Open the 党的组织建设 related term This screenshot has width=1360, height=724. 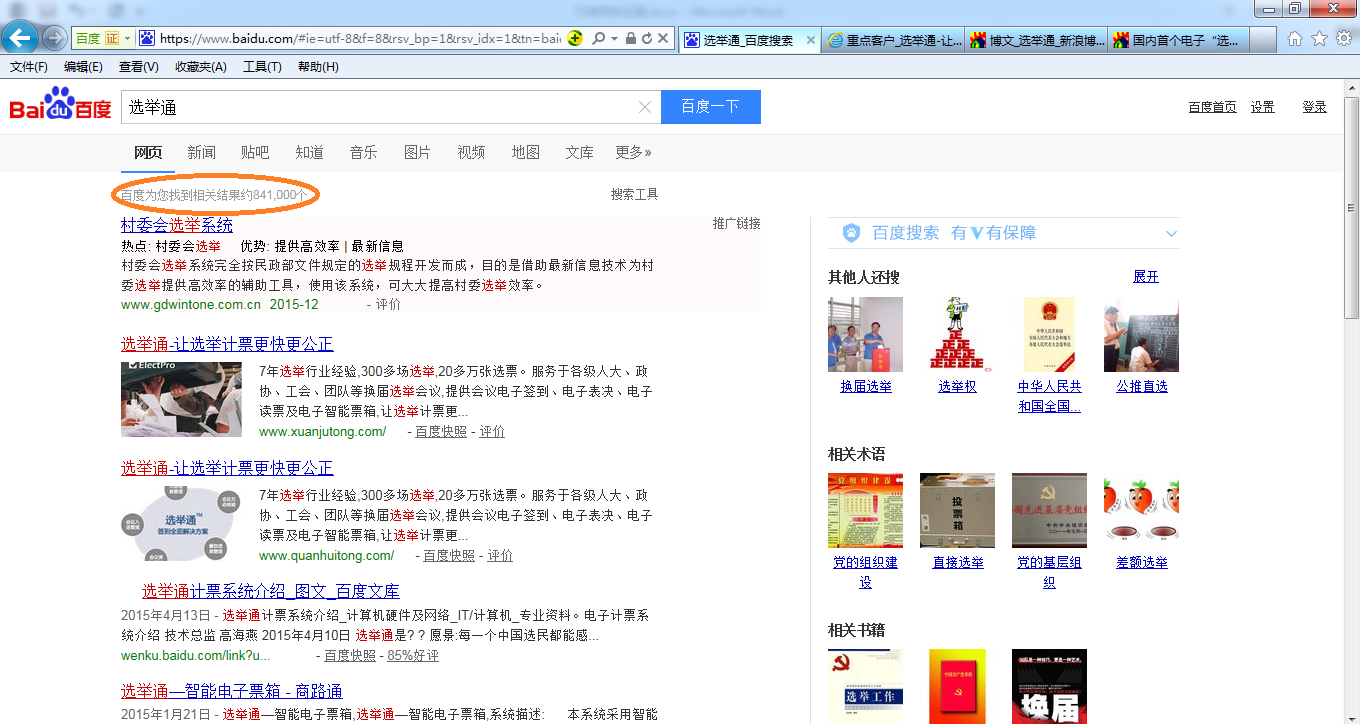[x=865, y=572]
